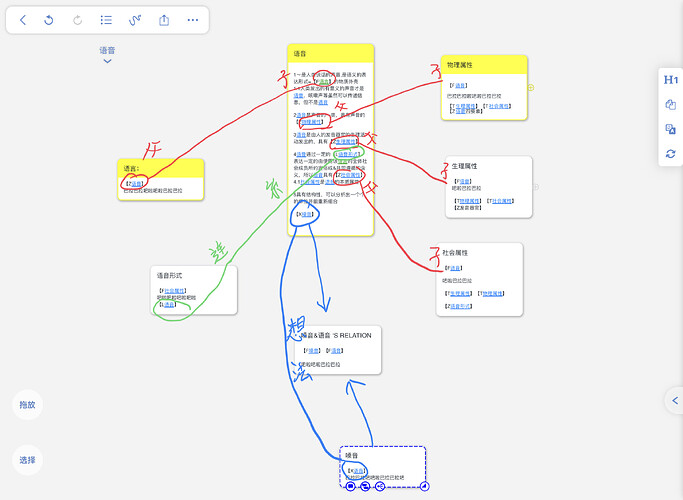Open F嗓音 link in RELATION card
Image resolution: width=683 pixels, height=500 pixels.
(x=314, y=351)
